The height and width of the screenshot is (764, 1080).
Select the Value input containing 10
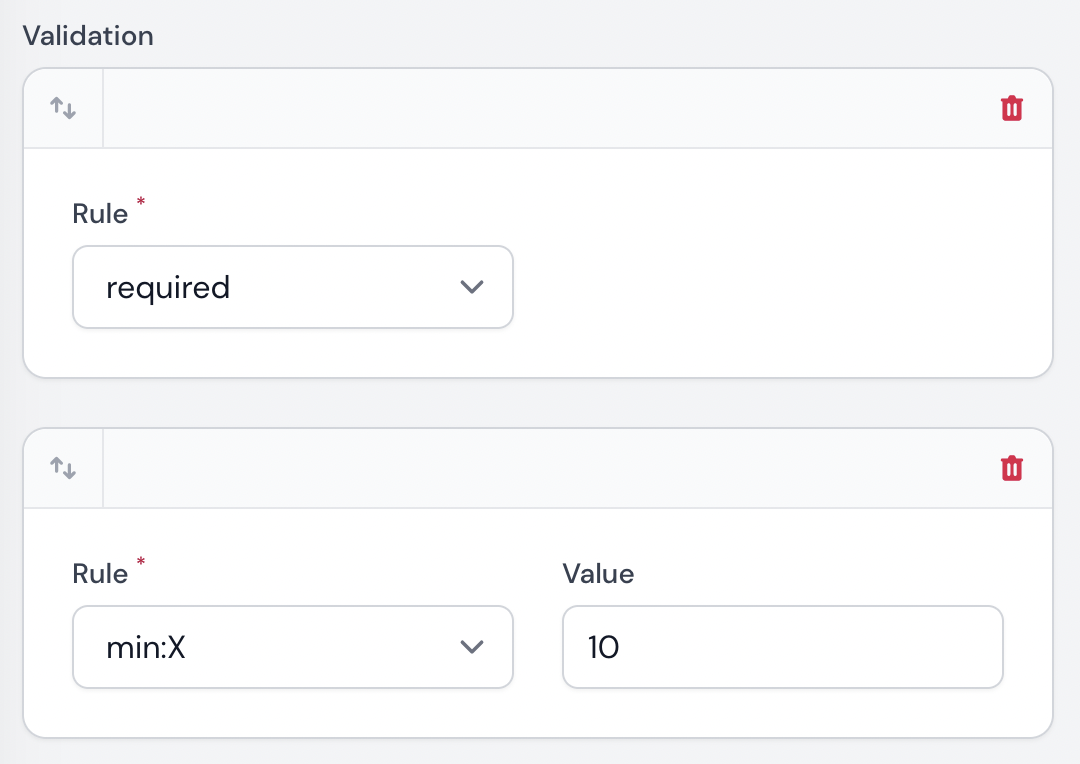[x=783, y=647]
